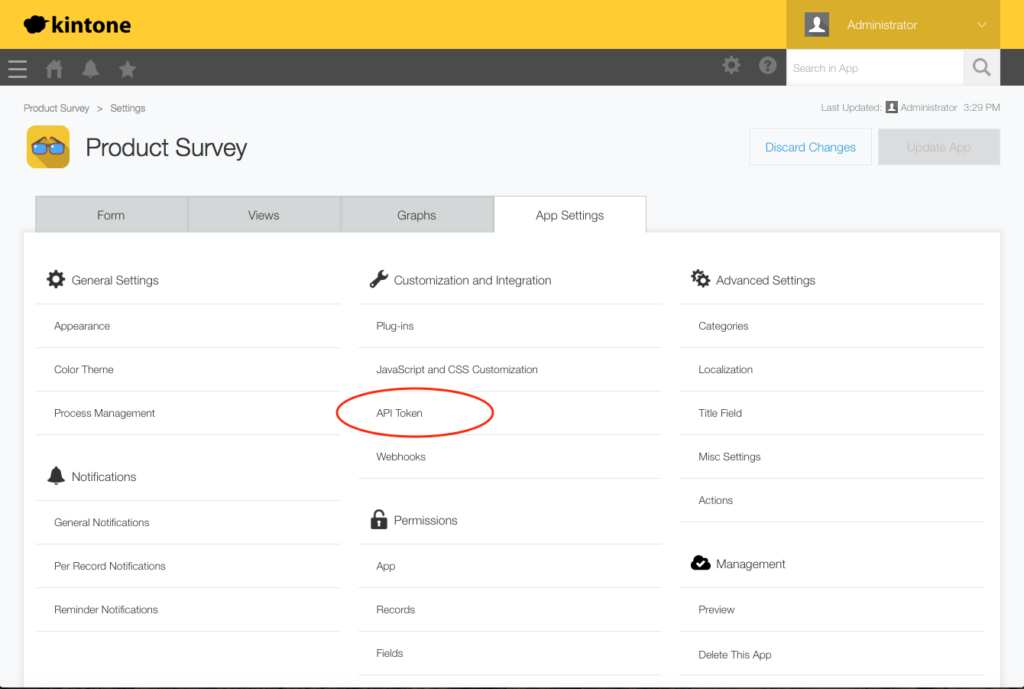Viewport: 1024px width, 689px height.
Task: Click the Product Survey app icon
Action: [x=48, y=148]
